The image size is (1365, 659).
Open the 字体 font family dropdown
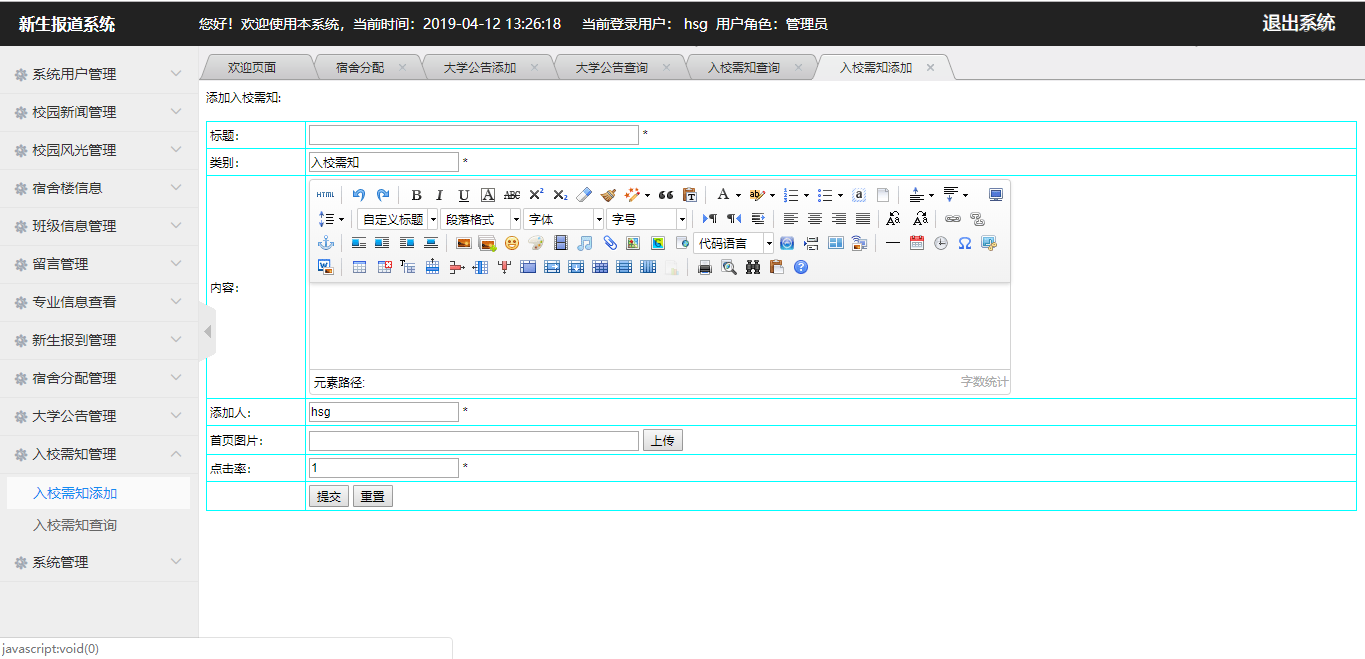pyautogui.click(x=564, y=219)
